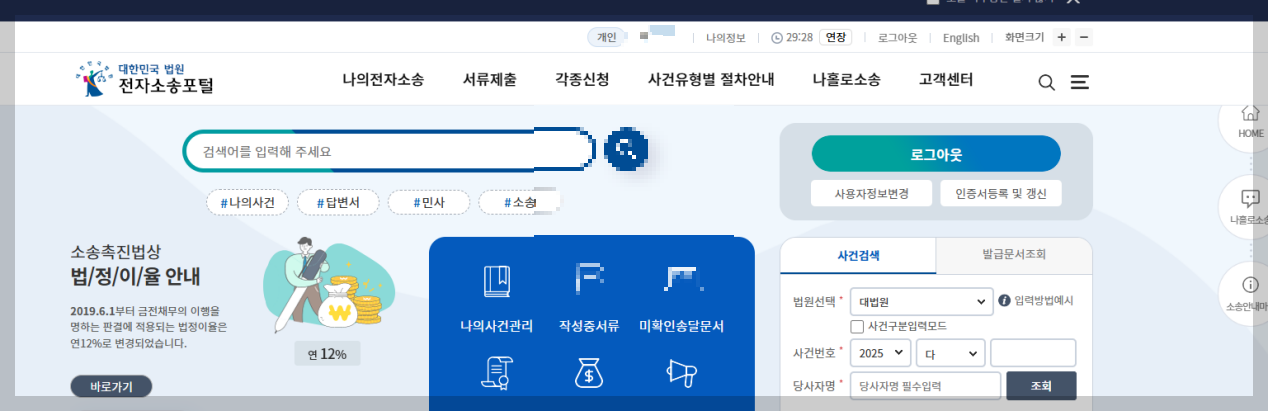Click the certificate document icon in blue panel

pos(496,373)
